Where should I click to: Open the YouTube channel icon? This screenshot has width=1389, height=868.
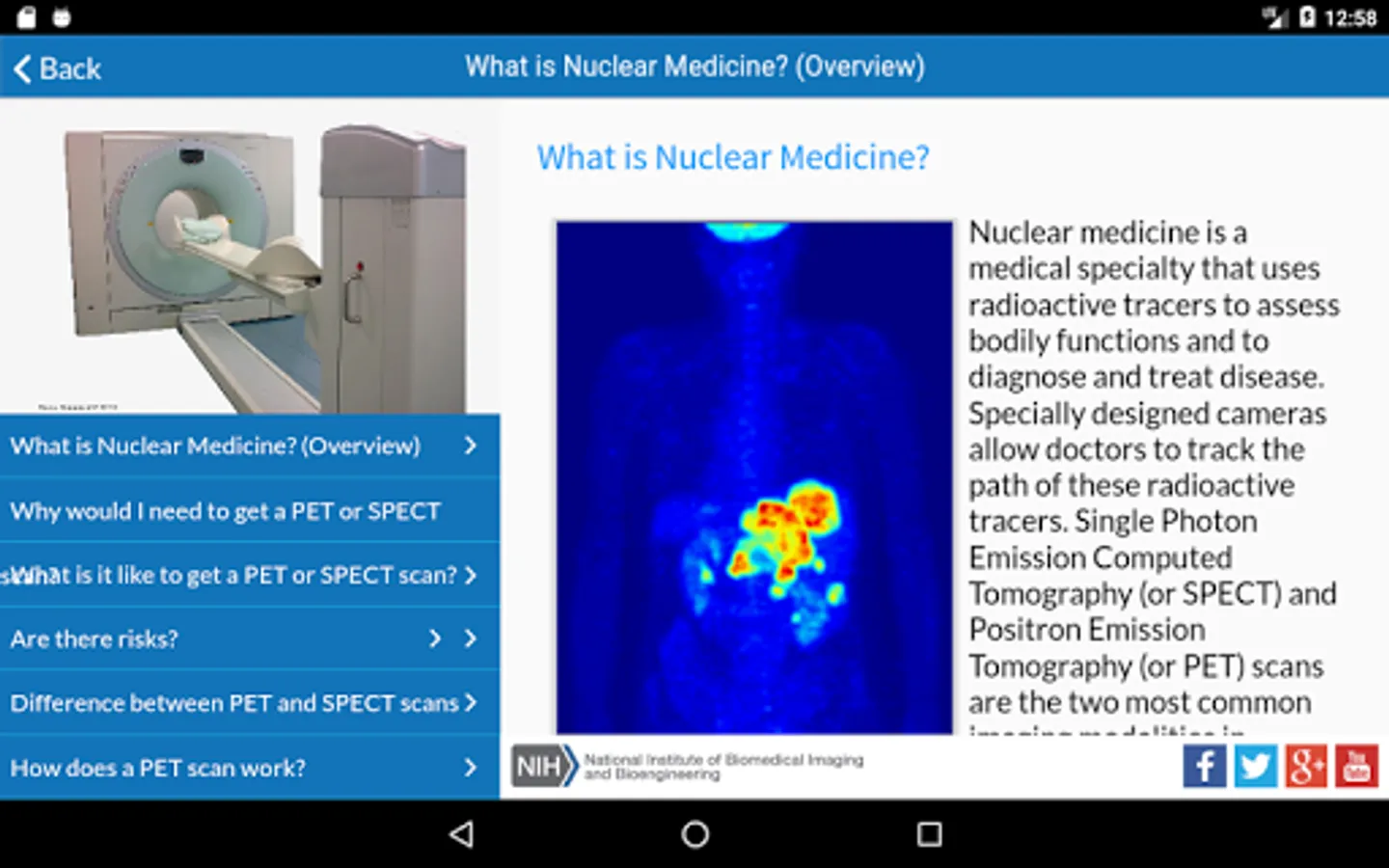pyautogui.click(x=1357, y=767)
